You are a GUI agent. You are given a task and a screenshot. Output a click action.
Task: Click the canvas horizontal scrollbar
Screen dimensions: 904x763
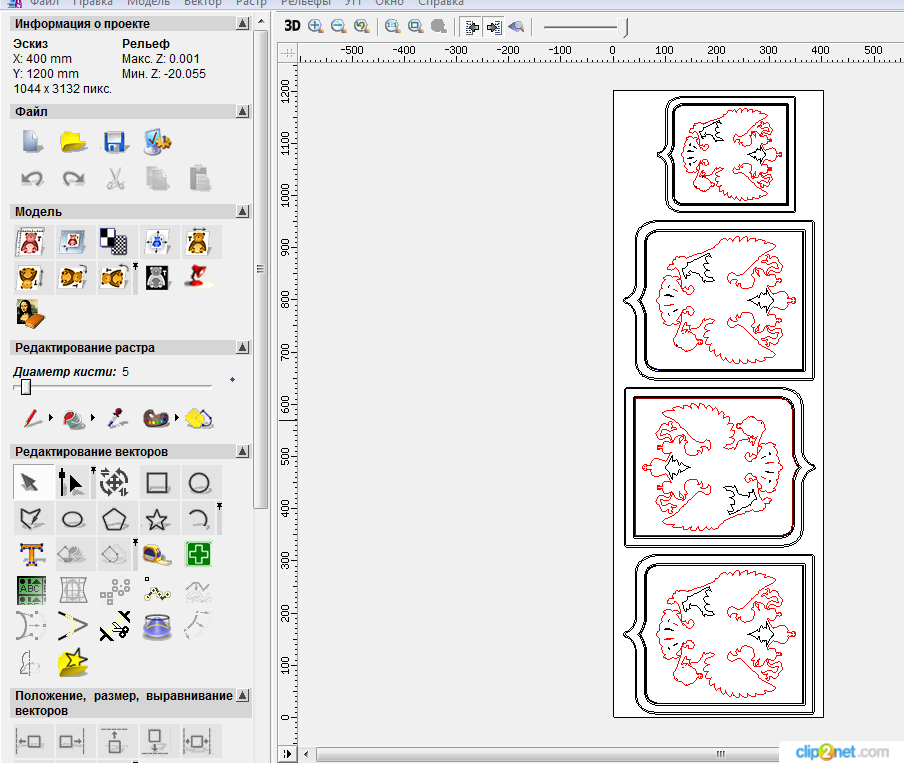pyautogui.click(x=548, y=754)
